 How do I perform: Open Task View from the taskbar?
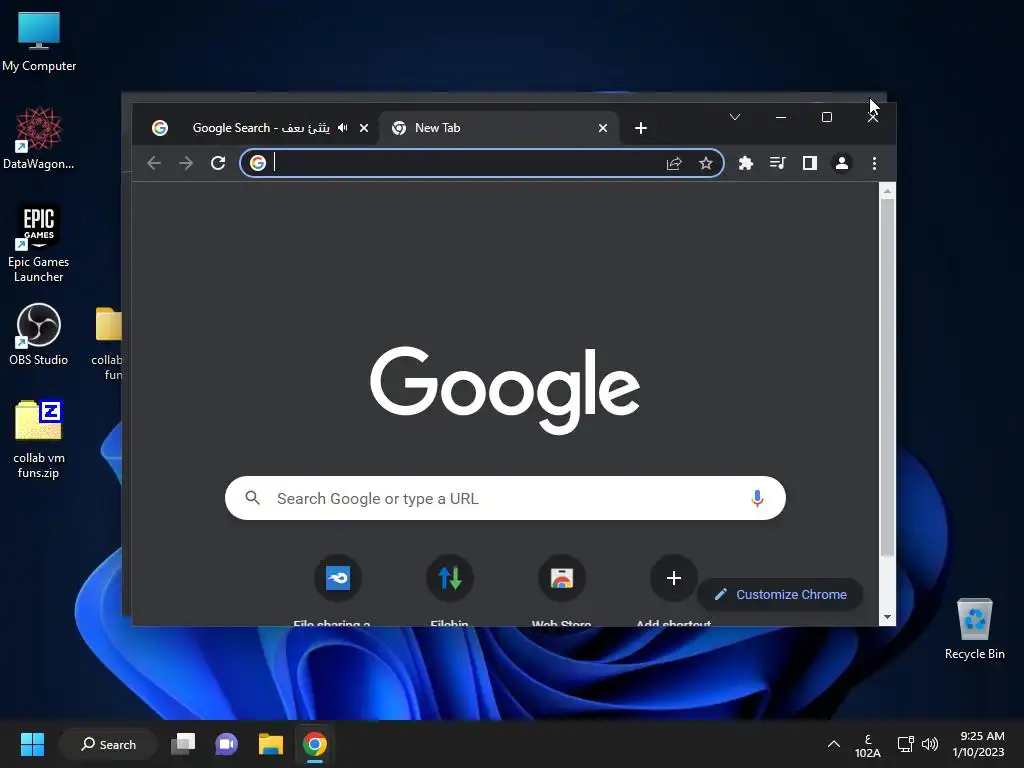[x=183, y=744]
